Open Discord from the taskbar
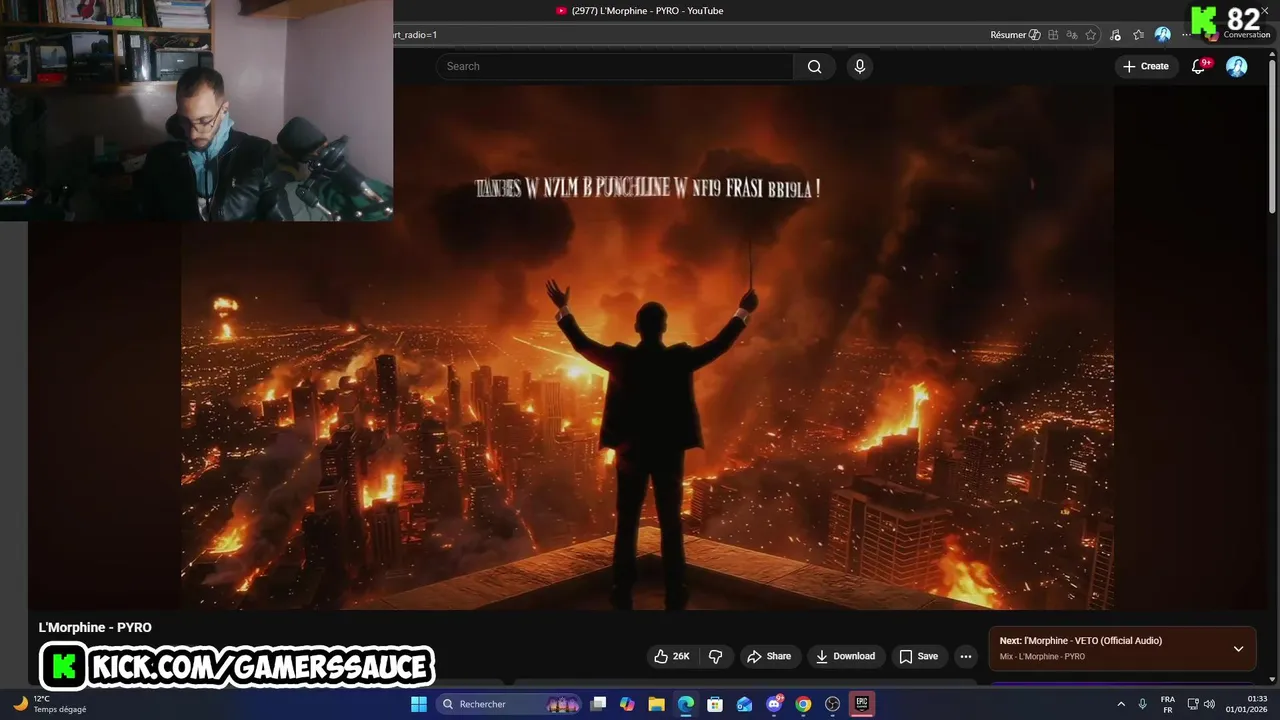Image resolution: width=1280 pixels, height=720 pixels. coord(774,704)
